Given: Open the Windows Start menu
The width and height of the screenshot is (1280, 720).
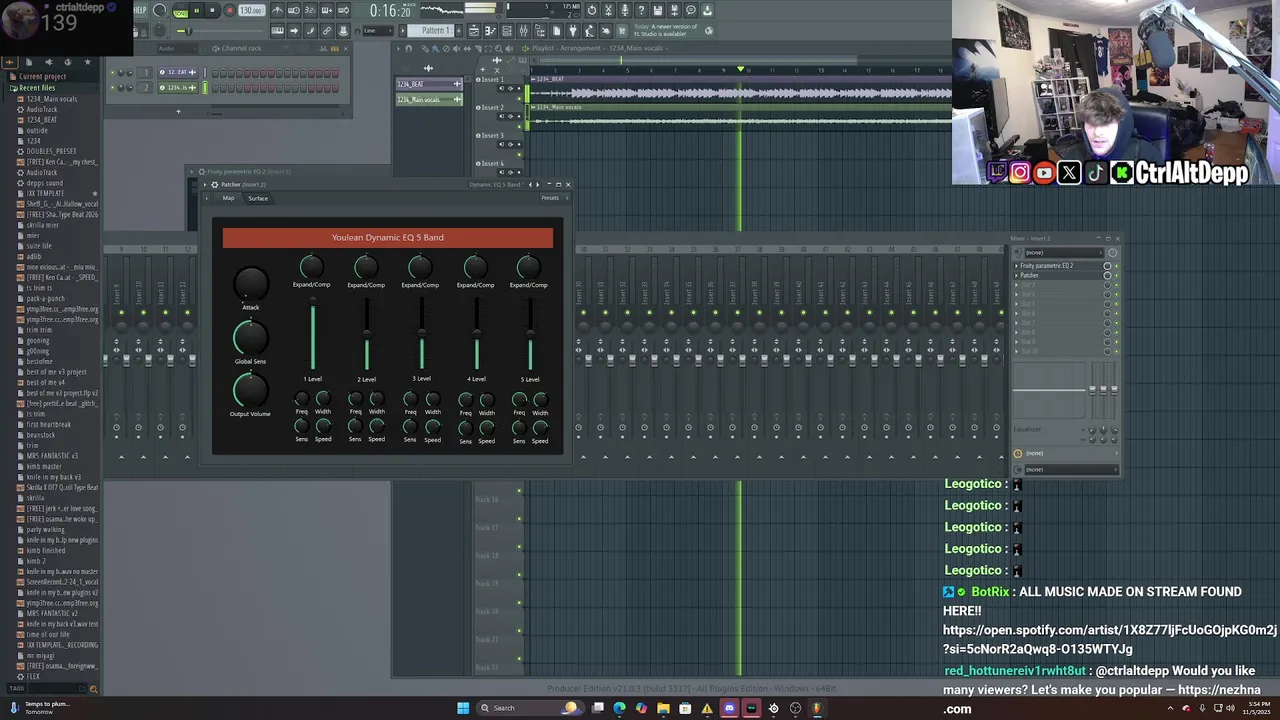Looking at the screenshot, I should click(x=463, y=708).
